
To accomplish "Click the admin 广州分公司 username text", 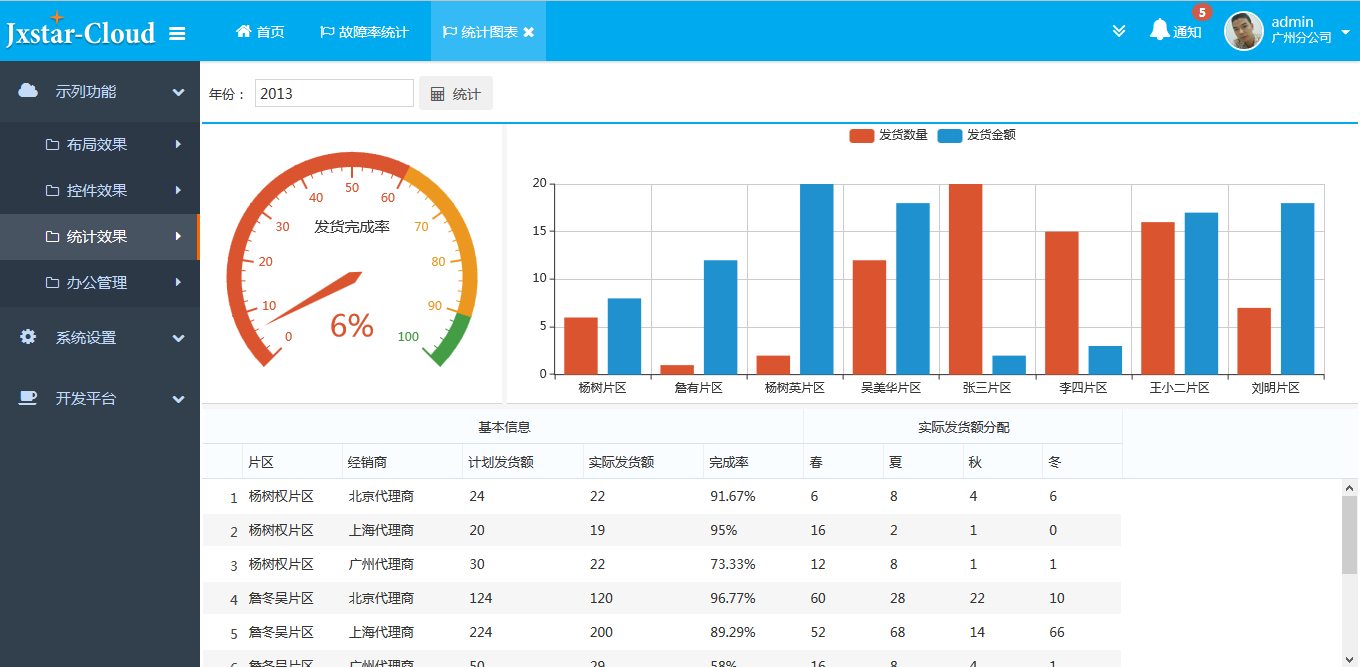I will 1301,30.
